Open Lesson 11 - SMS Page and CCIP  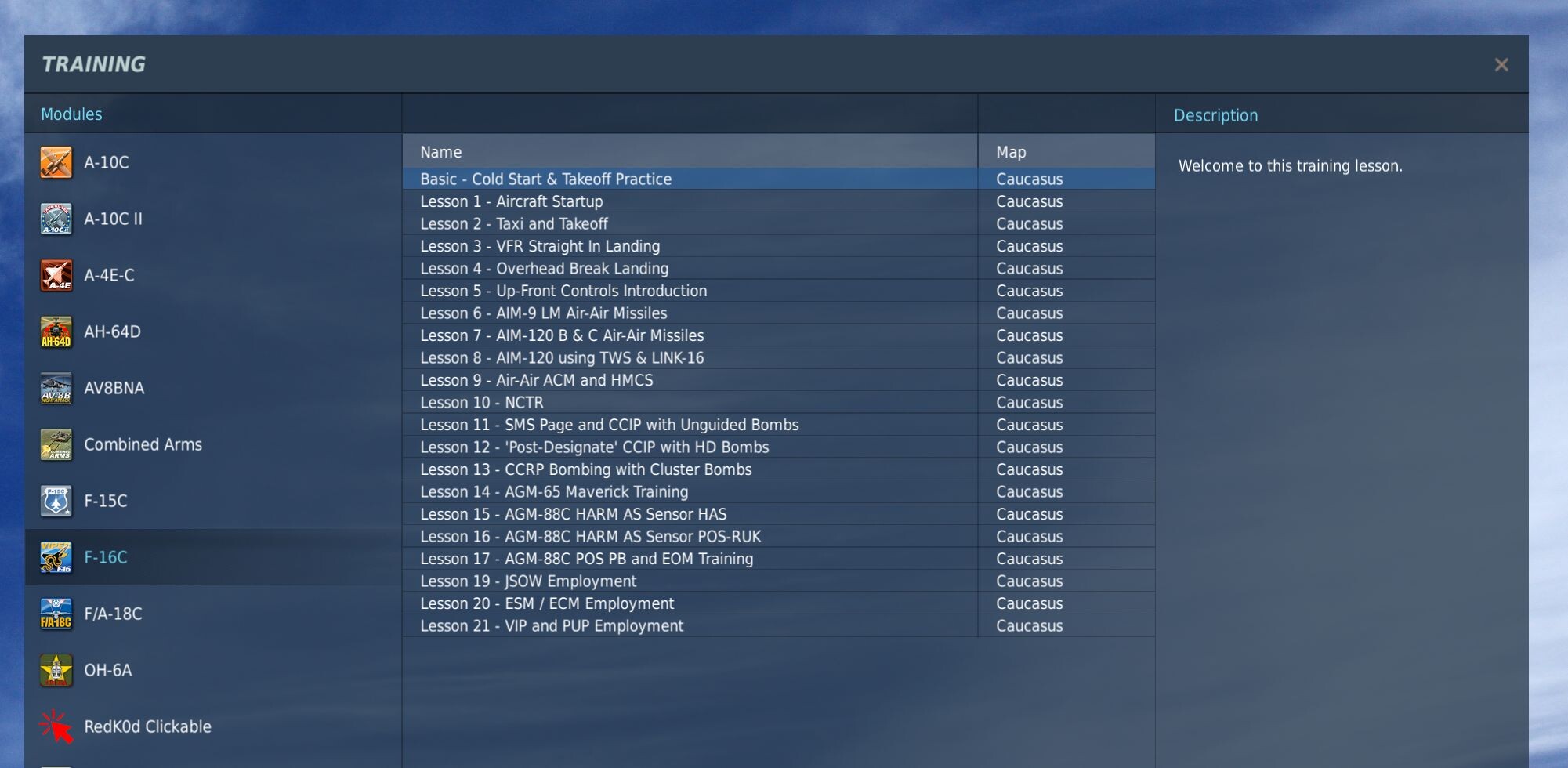[x=690, y=425]
